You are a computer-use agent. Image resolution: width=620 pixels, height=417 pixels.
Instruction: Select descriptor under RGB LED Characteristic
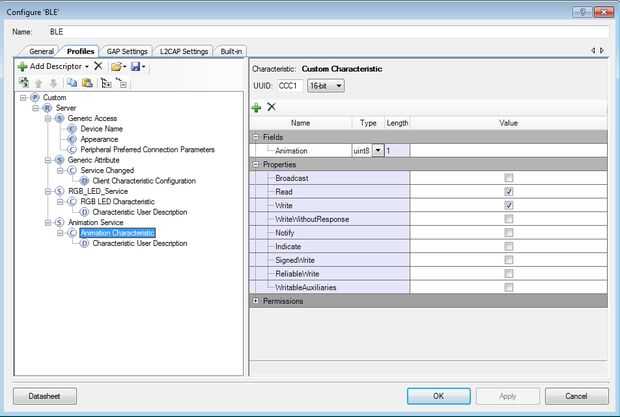click(x=140, y=212)
